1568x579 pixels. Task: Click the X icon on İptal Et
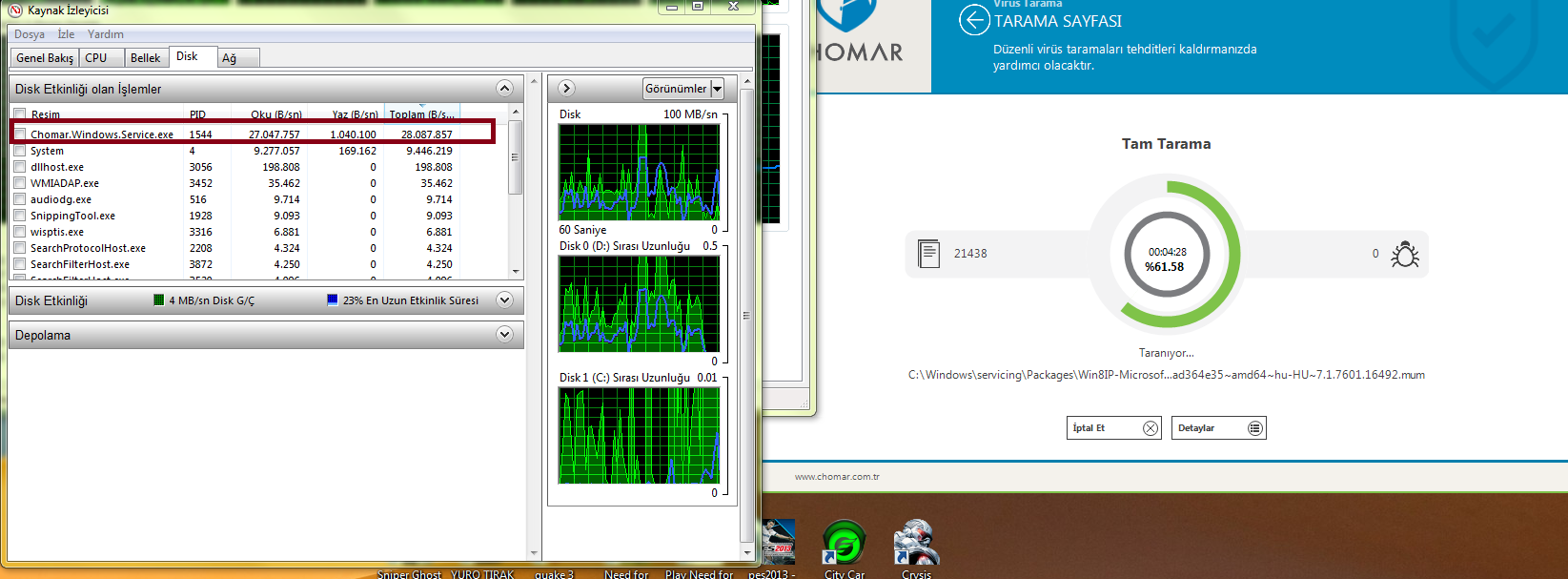pos(1151,428)
